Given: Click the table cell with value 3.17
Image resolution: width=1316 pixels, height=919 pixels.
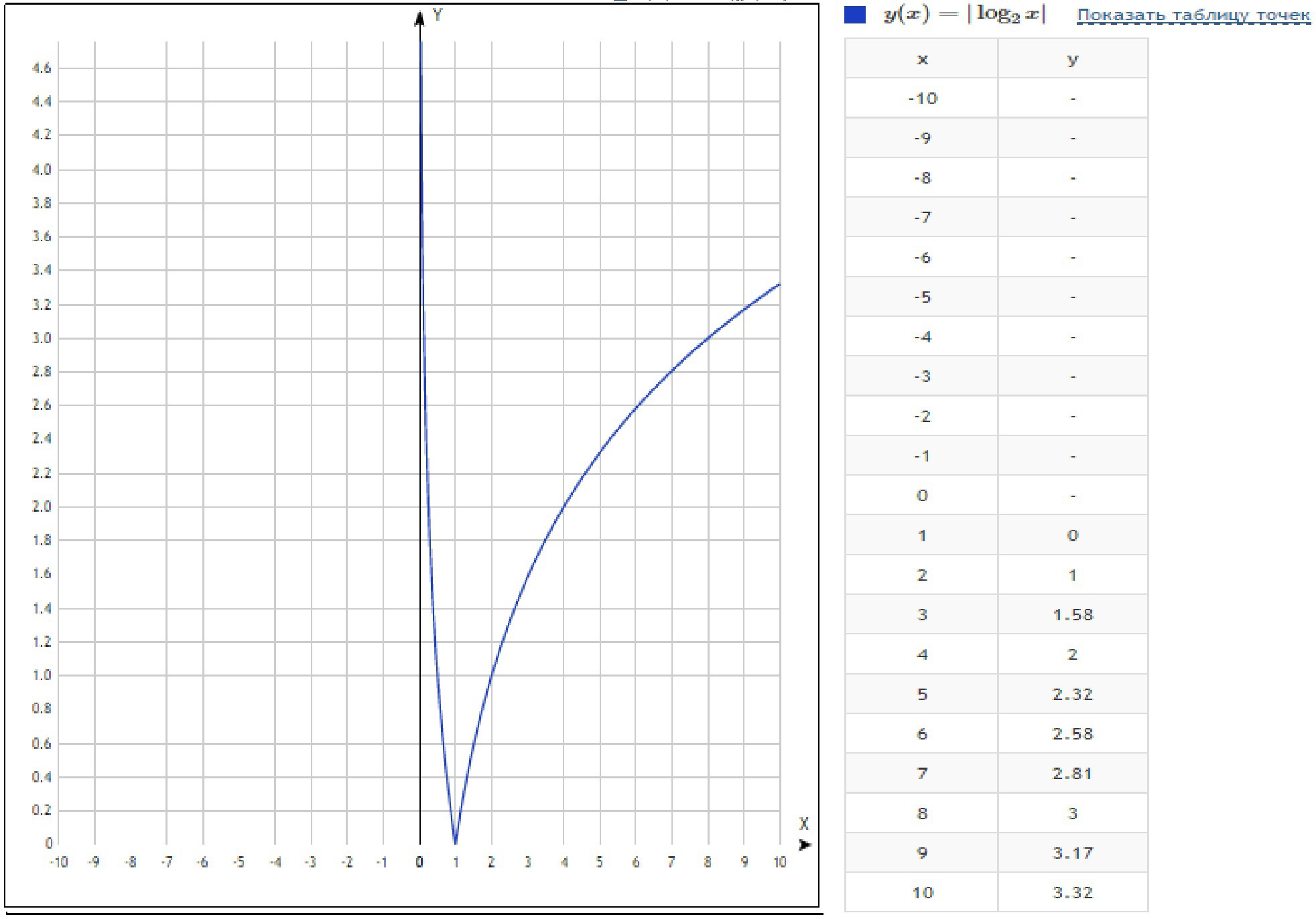Looking at the screenshot, I should (x=1072, y=853).
